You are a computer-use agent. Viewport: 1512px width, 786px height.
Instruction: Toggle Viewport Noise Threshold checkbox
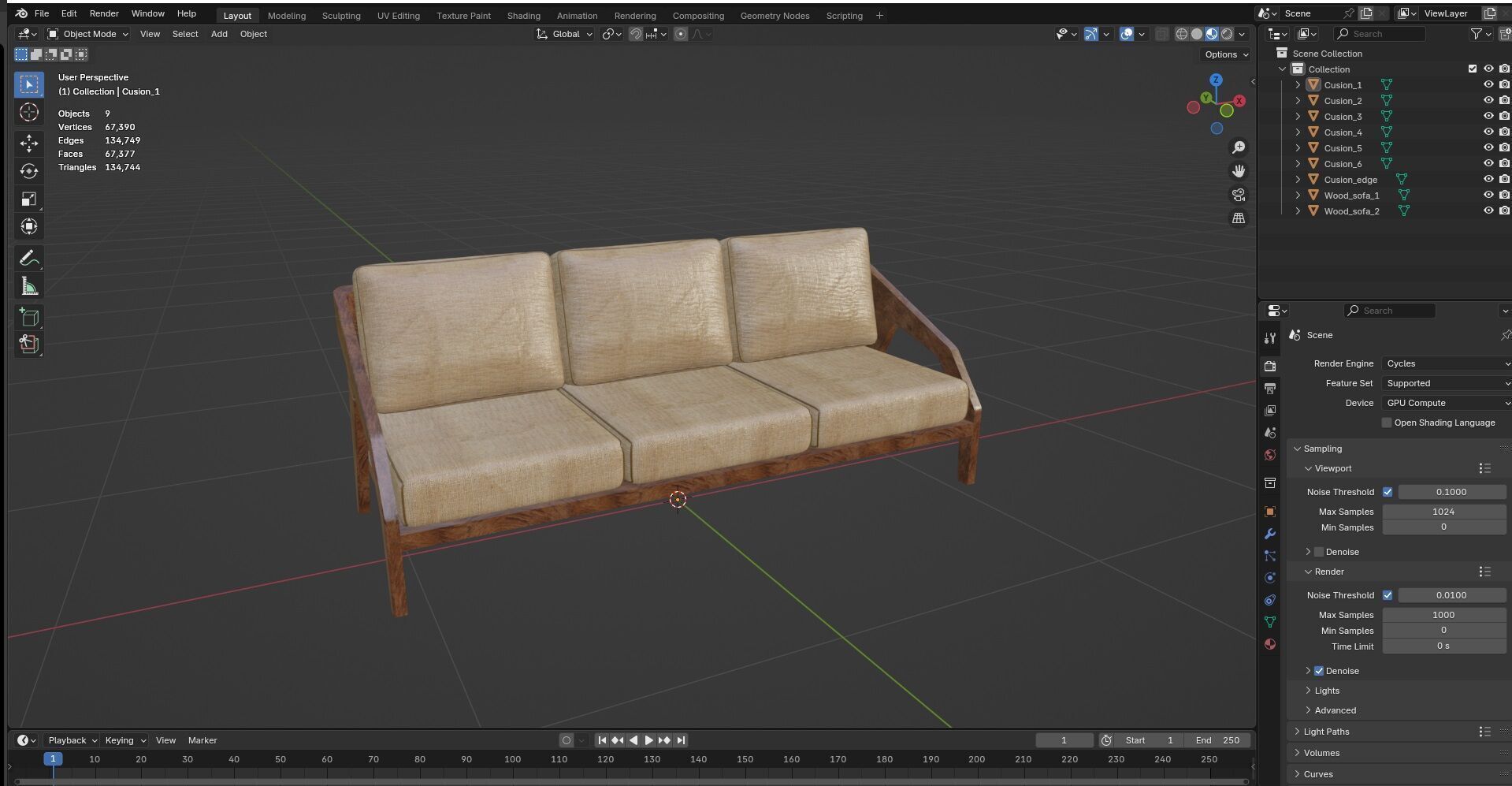[x=1388, y=492]
